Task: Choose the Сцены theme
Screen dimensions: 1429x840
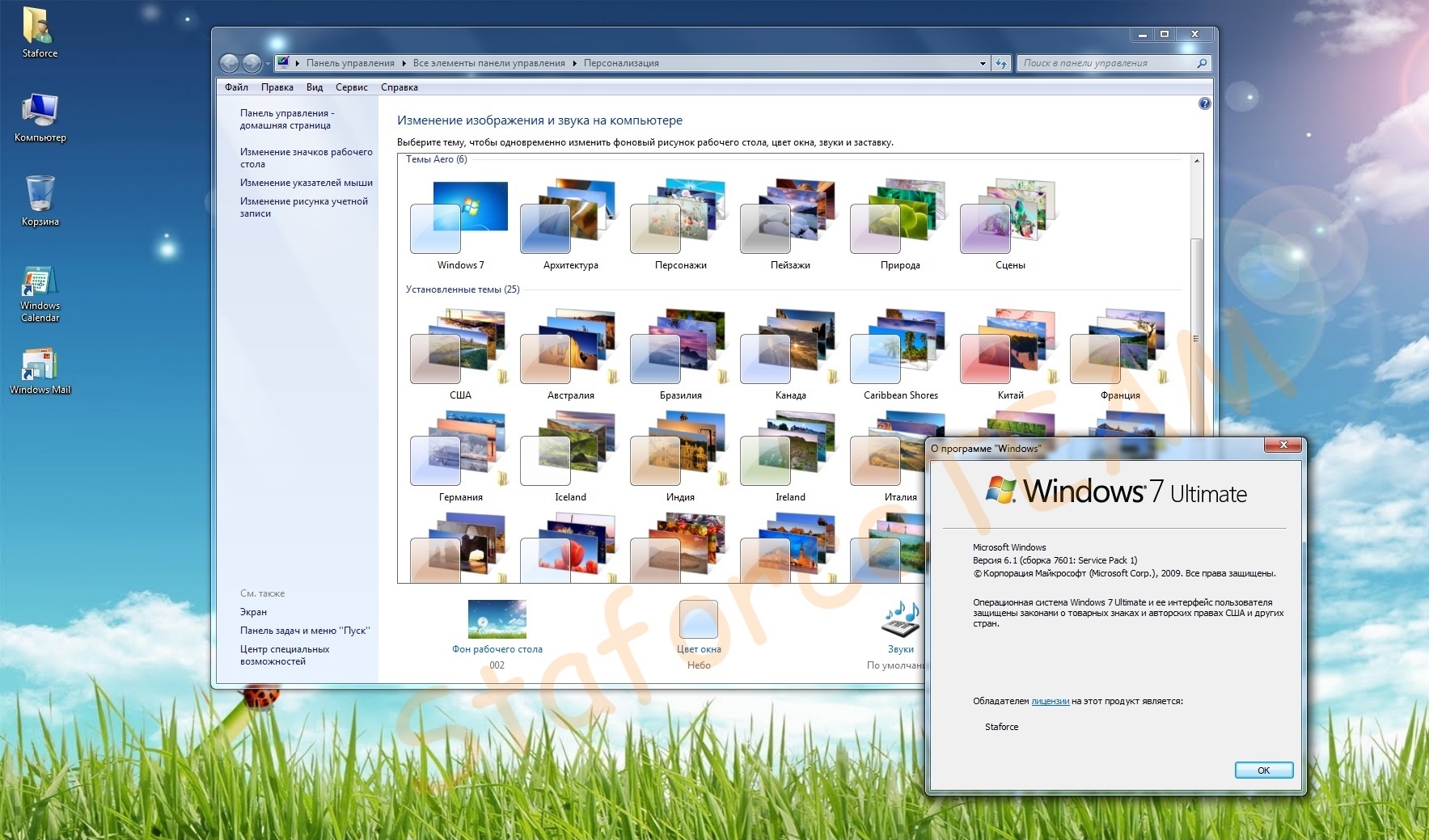Action: point(1010,226)
